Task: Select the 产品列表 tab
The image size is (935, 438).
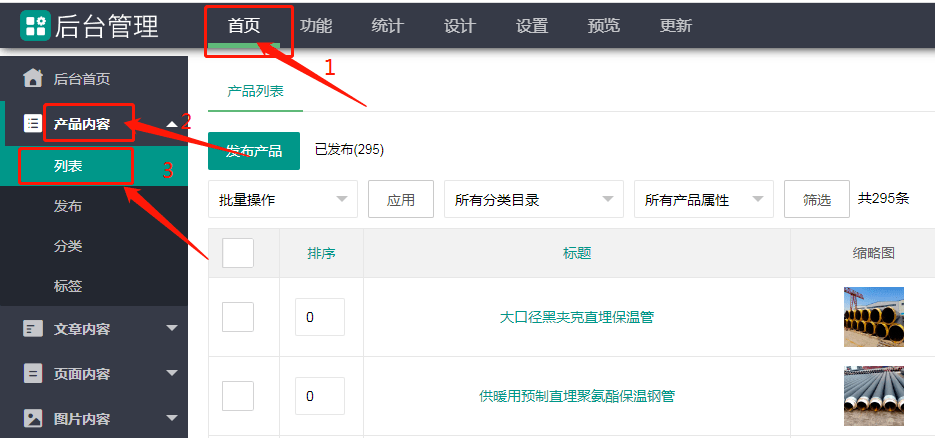Action: (x=255, y=91)
